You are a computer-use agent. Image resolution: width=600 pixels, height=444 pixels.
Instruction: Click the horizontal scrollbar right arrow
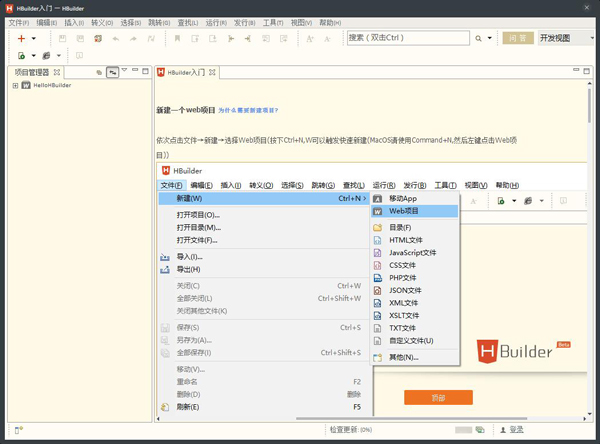click(x=584, y=419)
